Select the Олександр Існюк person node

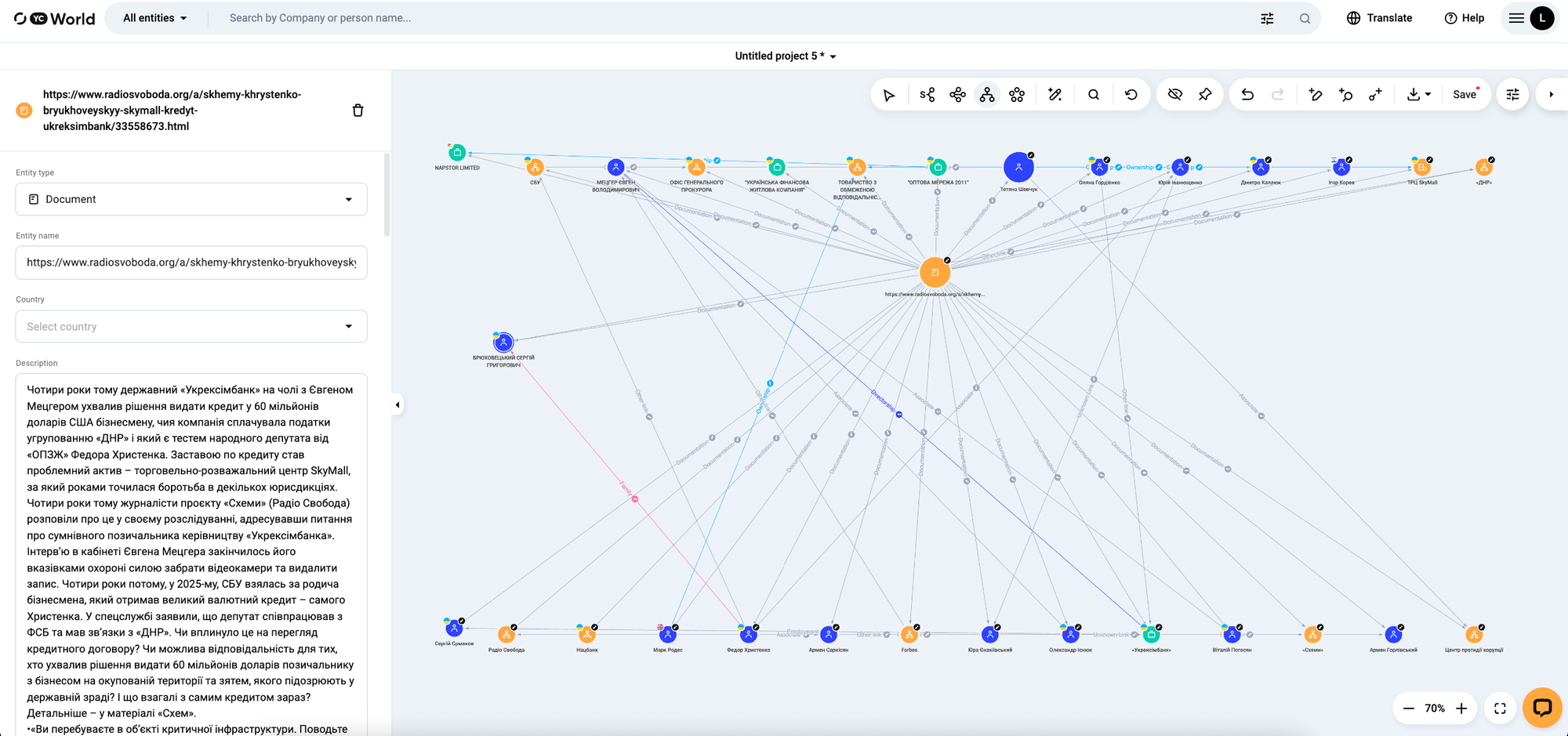tap(1071, 634)
